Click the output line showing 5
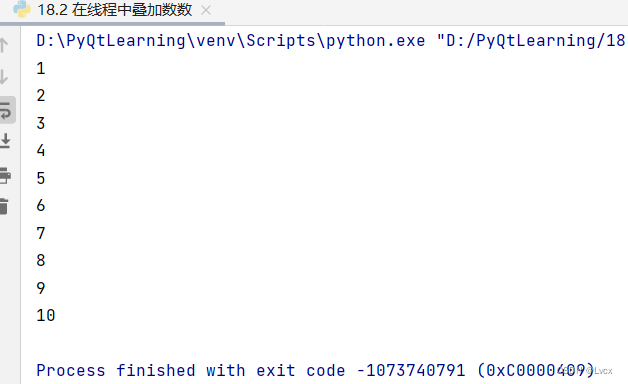The width and height of the screenshot is (628, 384). [41, 178]
